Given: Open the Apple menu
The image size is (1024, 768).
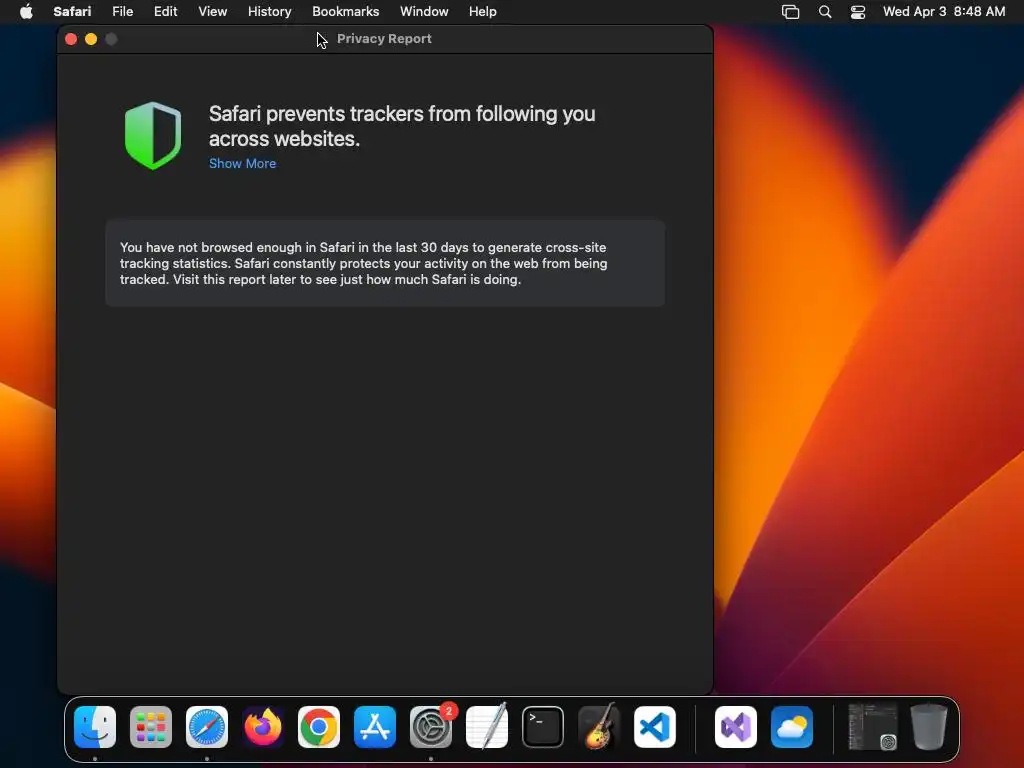Looking at the screenshot, I should click(x=26, y=12).
